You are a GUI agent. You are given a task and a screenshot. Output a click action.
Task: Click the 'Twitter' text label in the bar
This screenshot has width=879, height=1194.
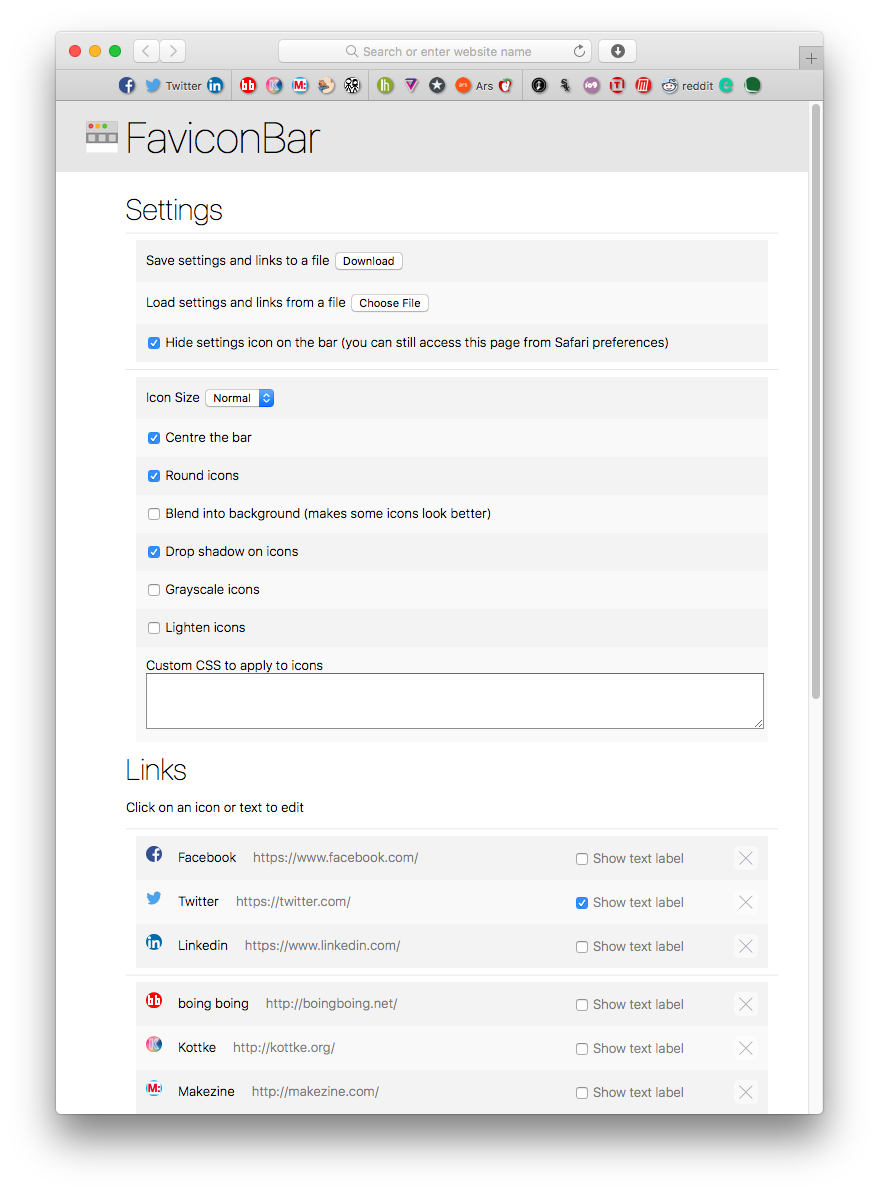pos(184,86)
